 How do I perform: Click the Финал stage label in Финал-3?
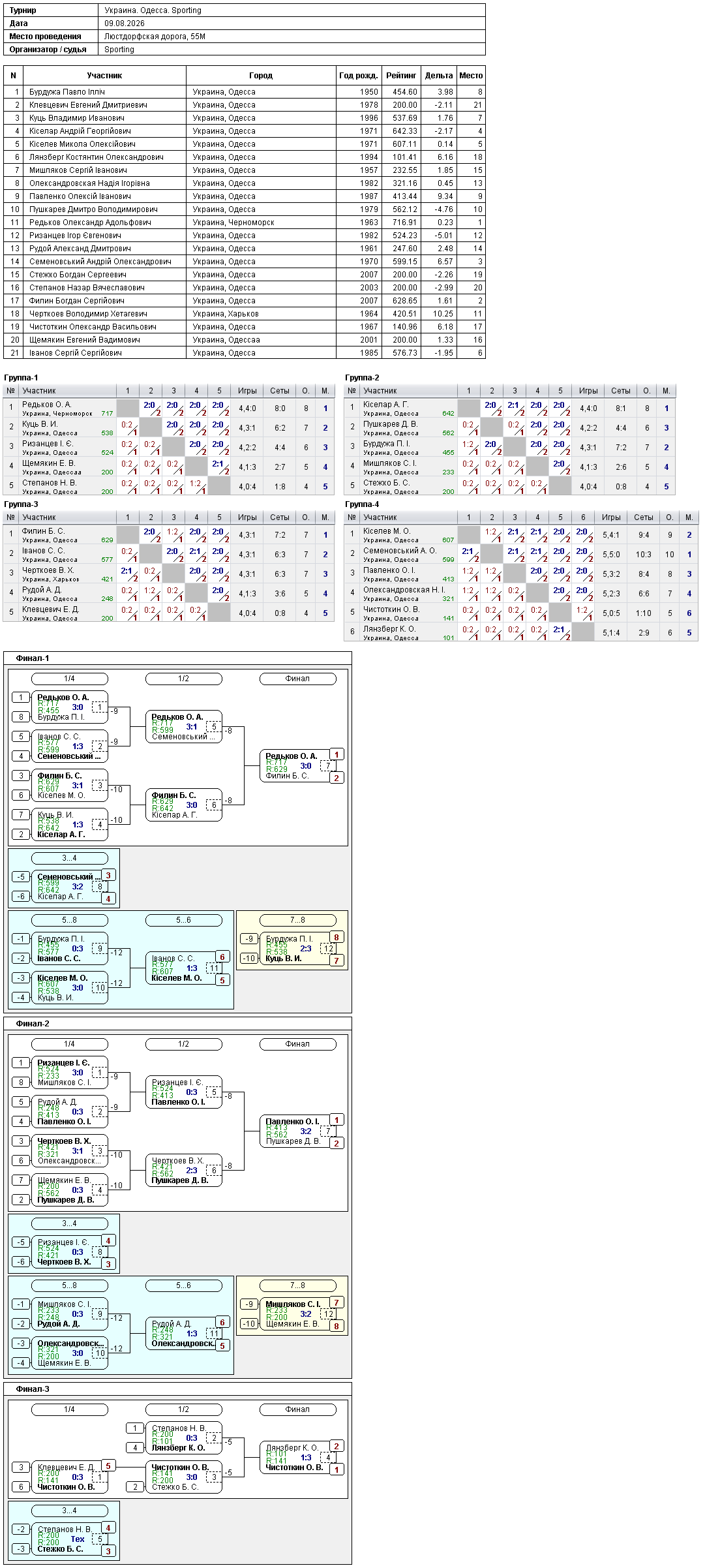pyautogui.click(x=297, y=1409)
